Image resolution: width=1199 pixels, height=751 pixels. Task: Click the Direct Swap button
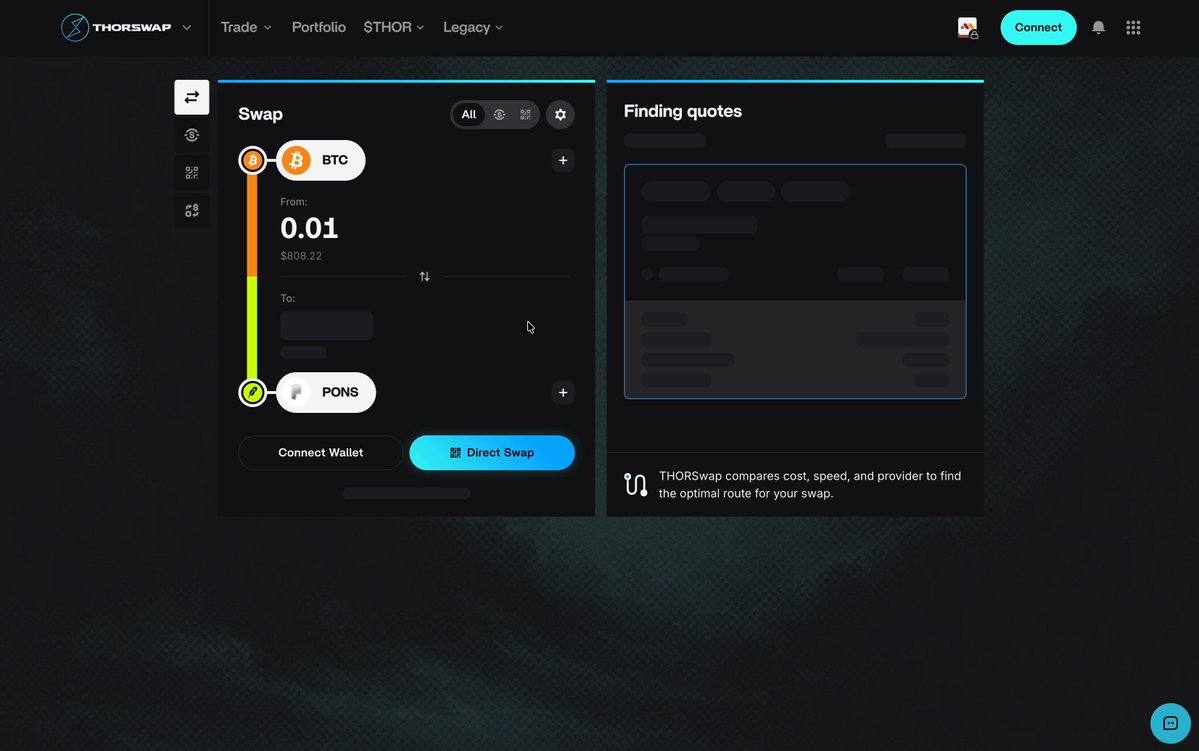tap(492, 453)
